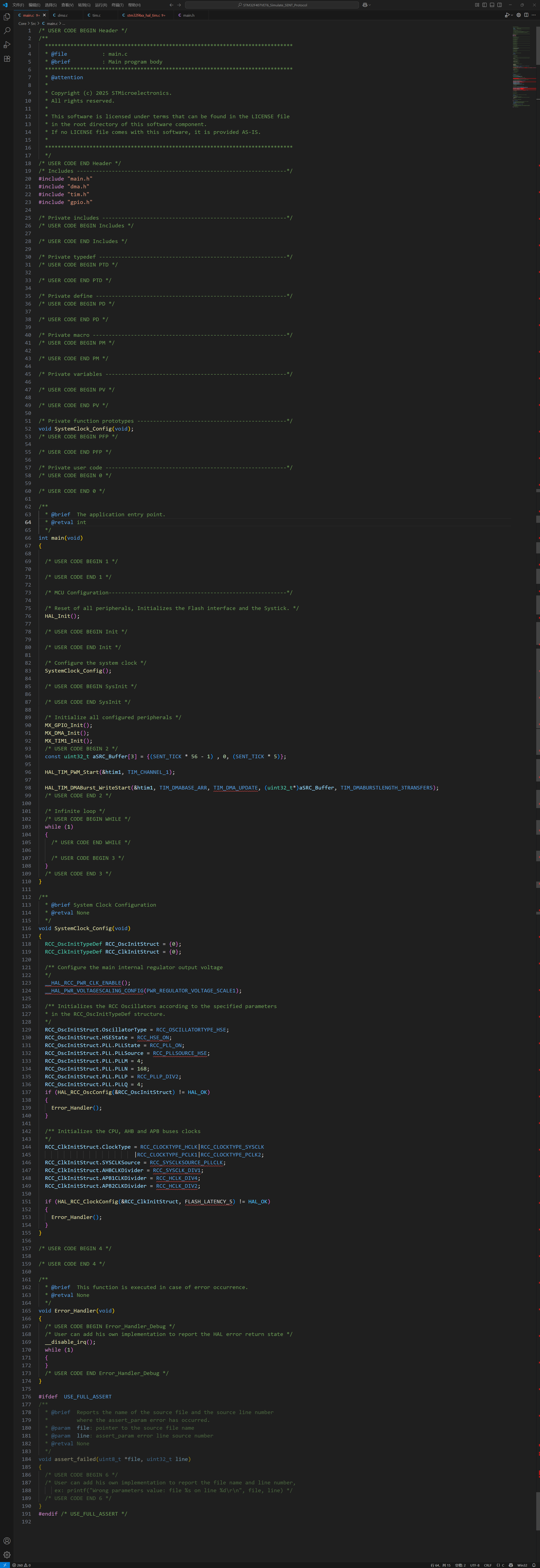This screenshot has width=540, height=1568.
Task: Click the notifications bell in status bar
Action: coord(534,1565)
